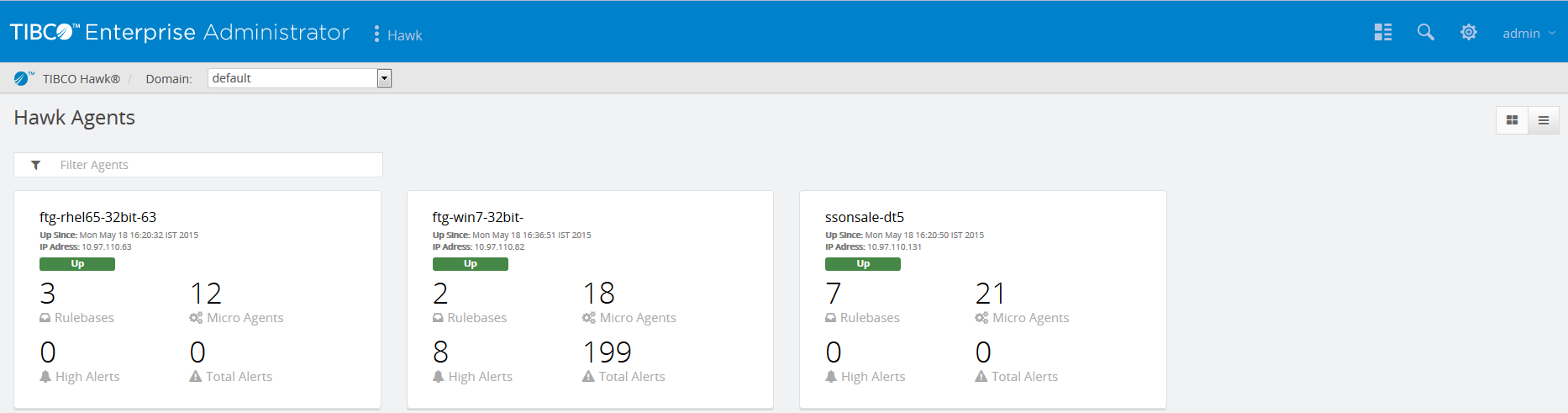Switch to grid card view
Image resolution: width=1568 pixels, height=413 pixels.
[1512, 120]
